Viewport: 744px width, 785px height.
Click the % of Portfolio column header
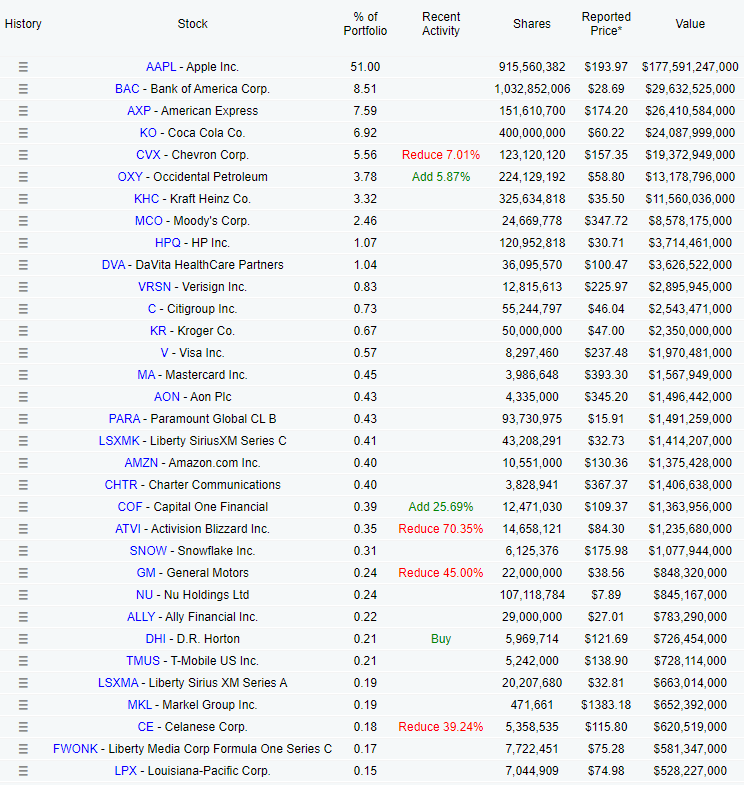(365, 24)
